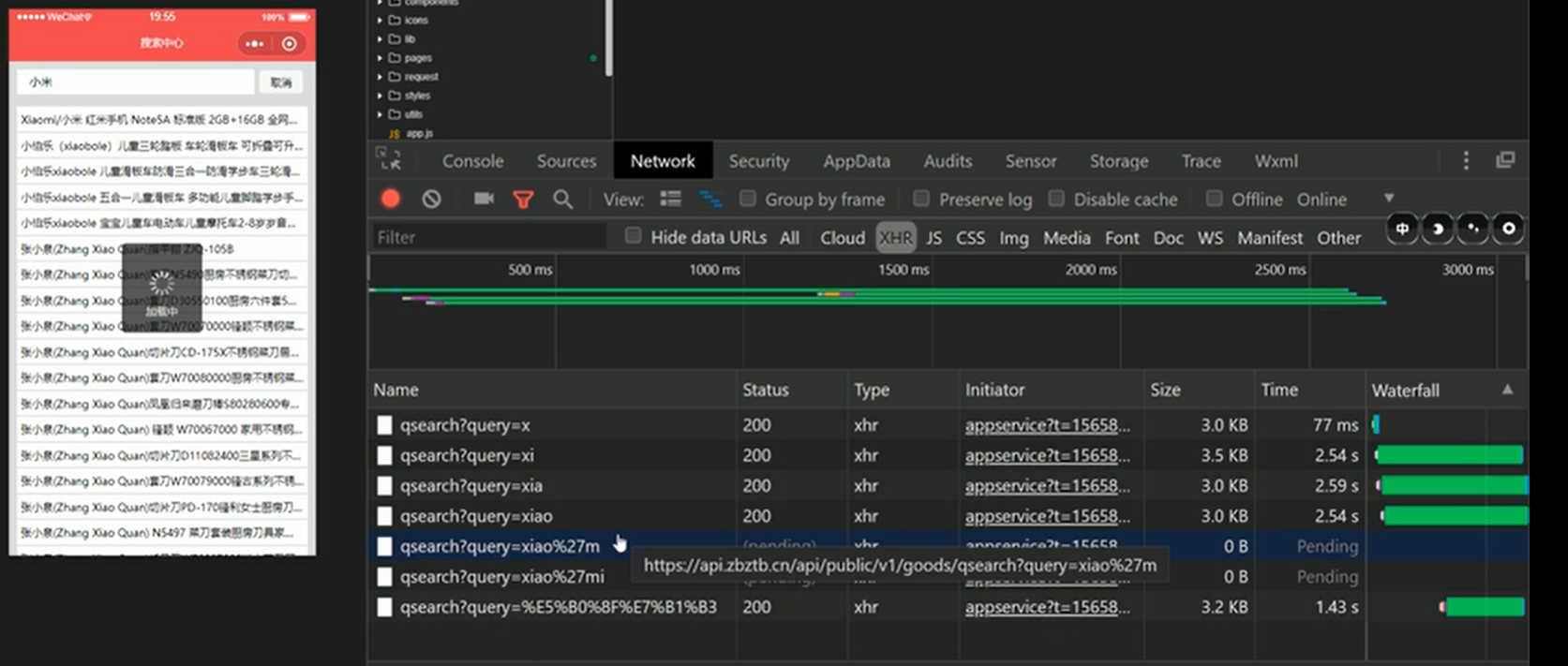
Task: Click the inspect element selector icon
Action: pos(388,159)
